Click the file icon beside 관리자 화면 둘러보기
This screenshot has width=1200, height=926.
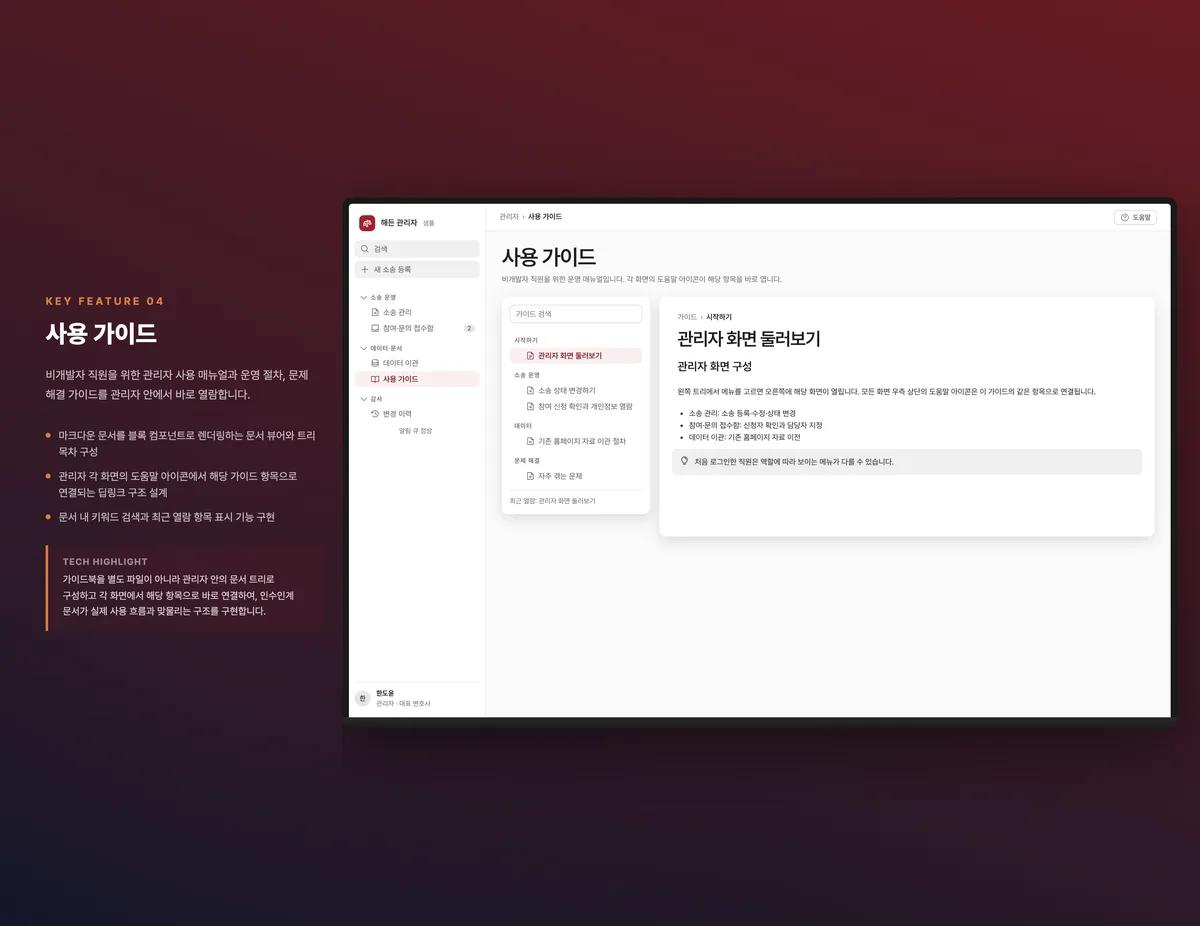coord(530,356)
